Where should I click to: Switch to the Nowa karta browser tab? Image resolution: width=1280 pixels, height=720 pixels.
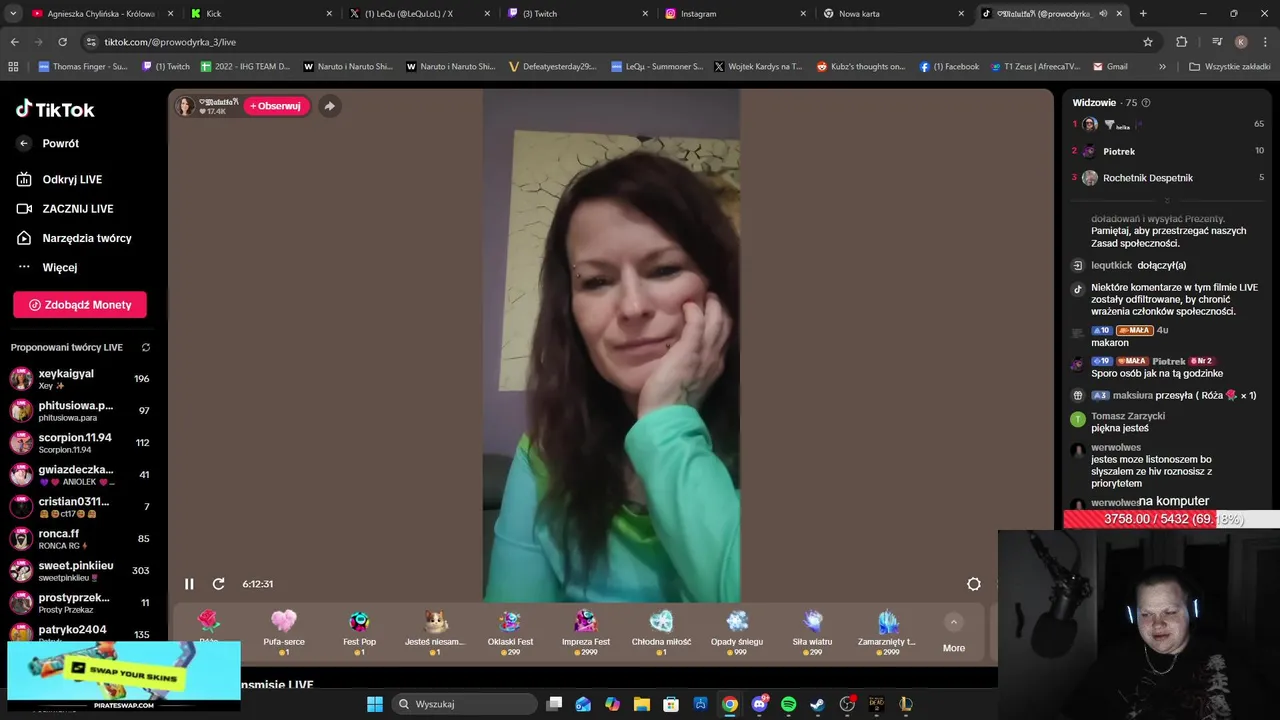point(893,14)
